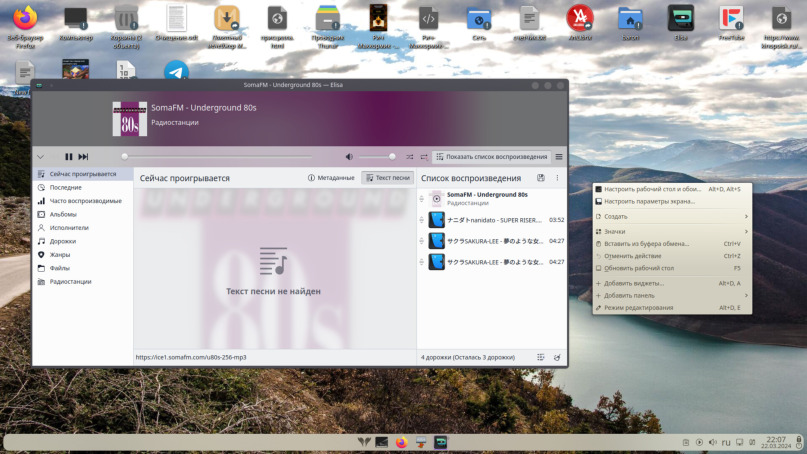Pause playback with the pause button

(69, 157)
